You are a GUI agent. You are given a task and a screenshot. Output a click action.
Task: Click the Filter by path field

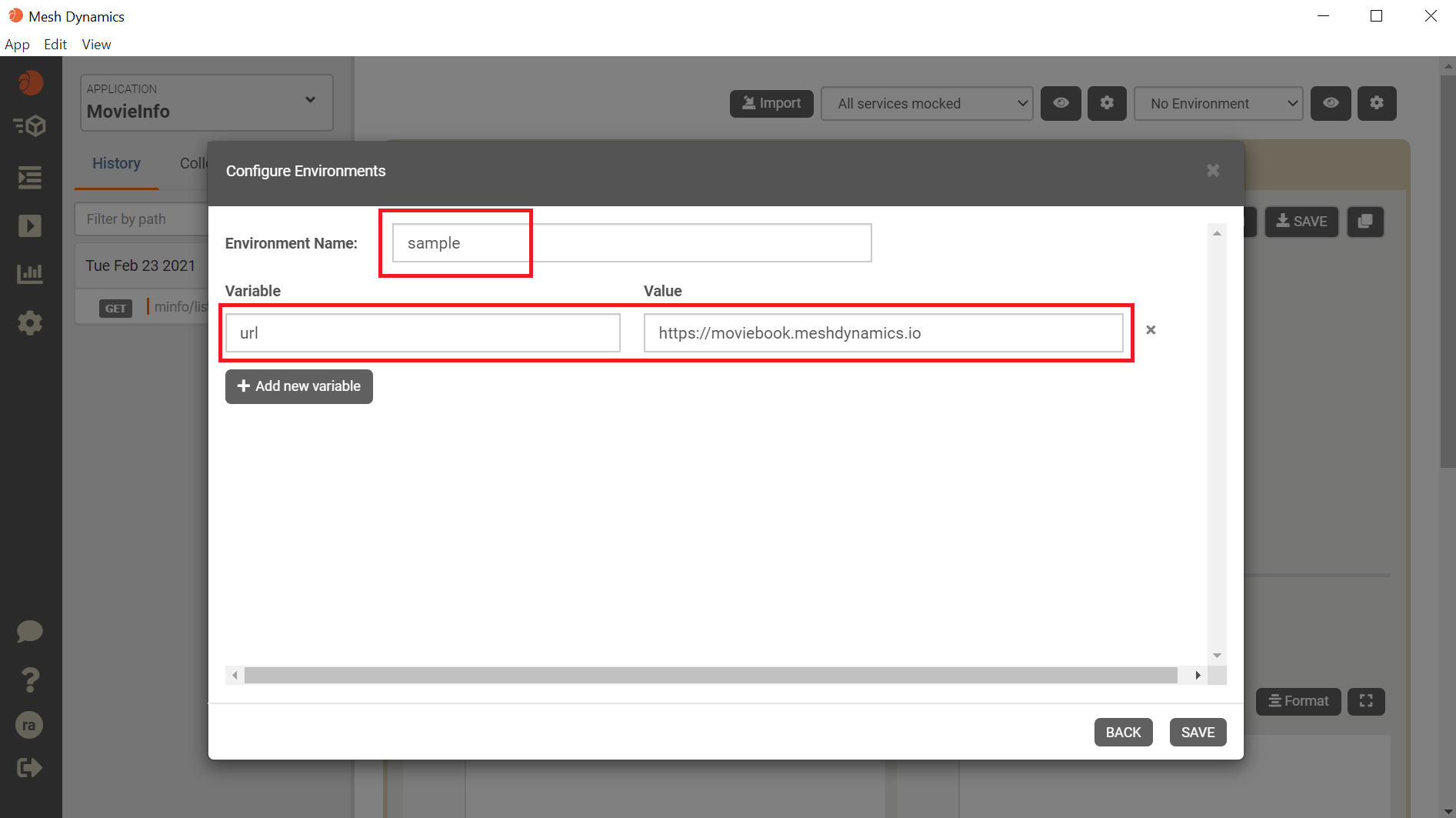coord(142,219)
